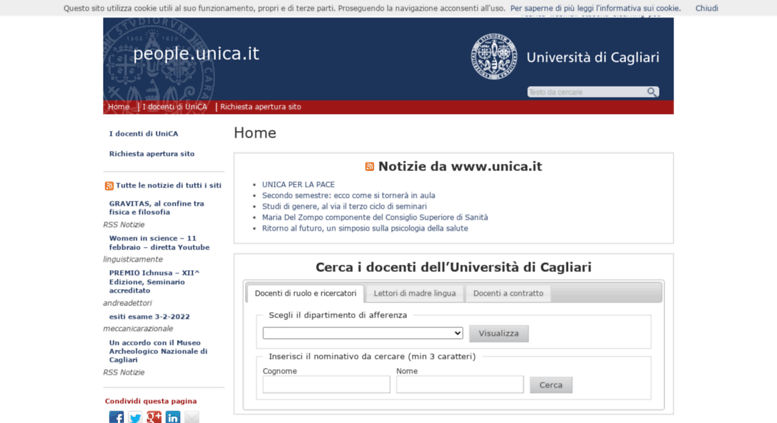Click the people.unica.it site title

196,53
